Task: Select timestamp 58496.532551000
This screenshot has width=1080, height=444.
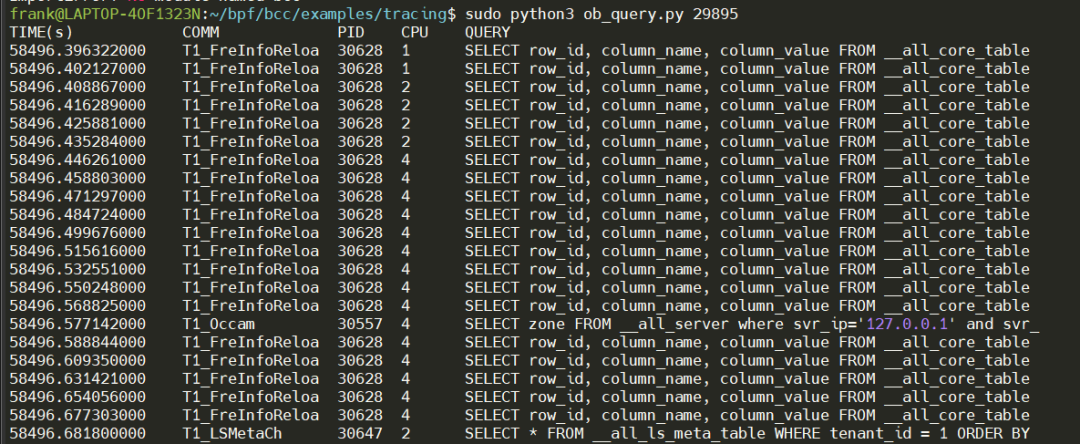Action: 78,269
